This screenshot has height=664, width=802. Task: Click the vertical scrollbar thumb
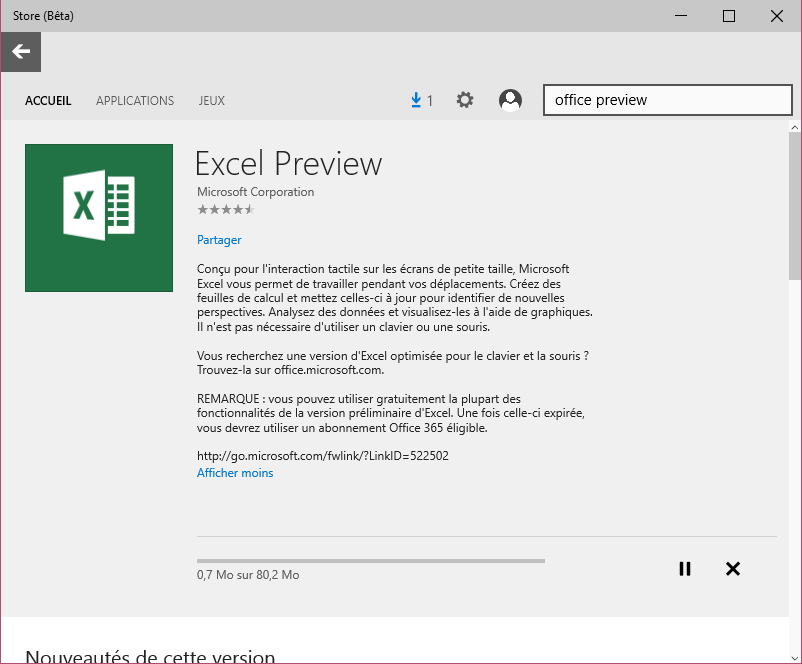coord(794,206)
